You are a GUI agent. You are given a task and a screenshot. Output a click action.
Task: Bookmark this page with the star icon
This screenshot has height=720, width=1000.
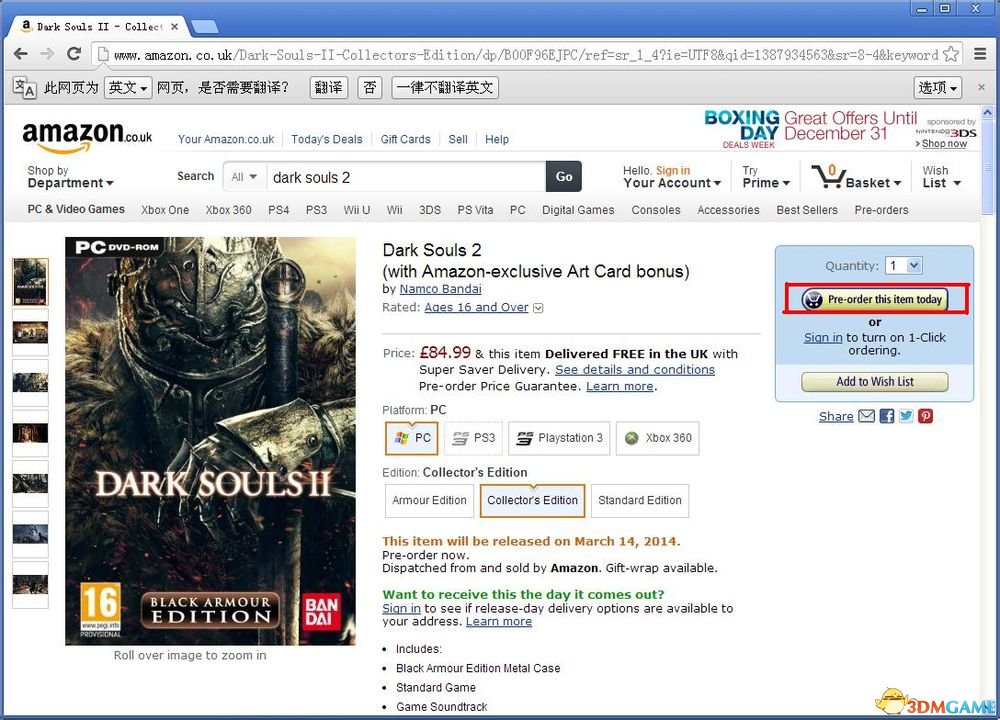(951, 54)
